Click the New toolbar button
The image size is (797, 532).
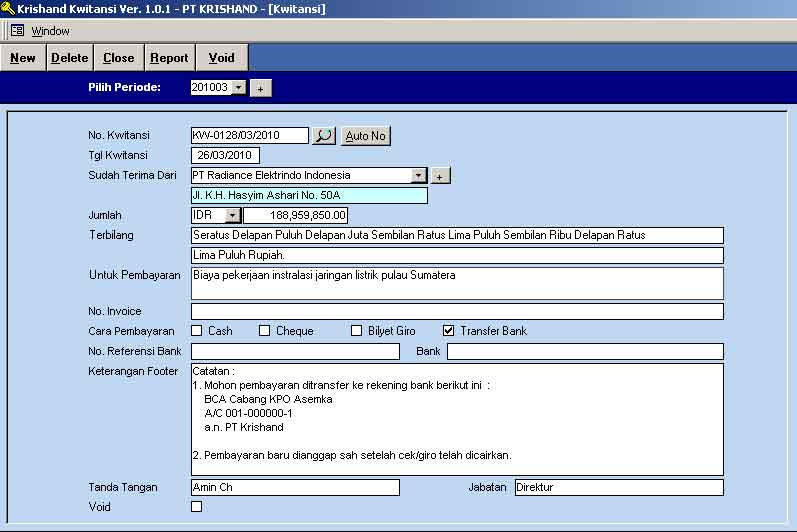point(23,58)
